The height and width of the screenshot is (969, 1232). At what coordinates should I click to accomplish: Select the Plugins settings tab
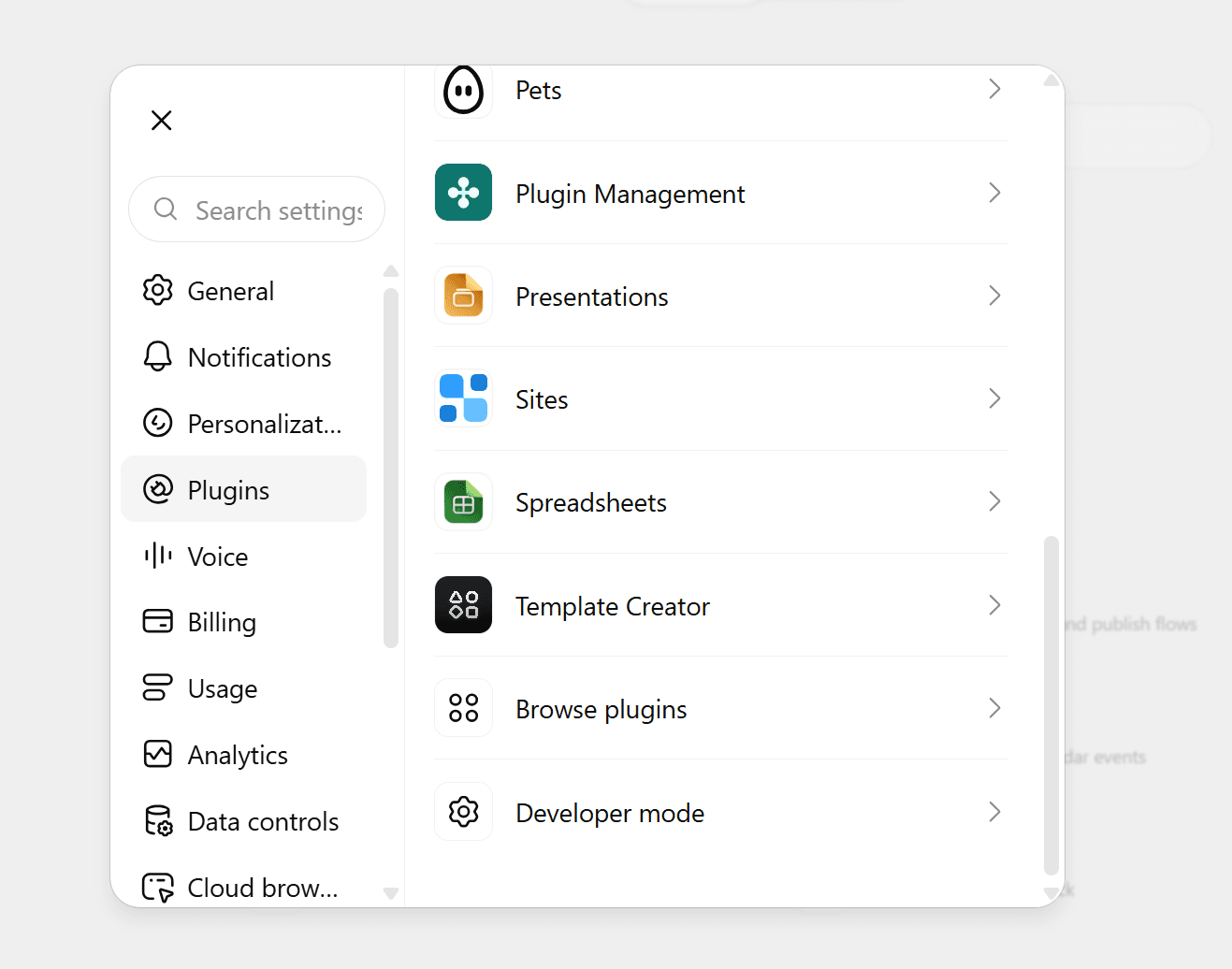pyautogui.click(x=244, y=489)
